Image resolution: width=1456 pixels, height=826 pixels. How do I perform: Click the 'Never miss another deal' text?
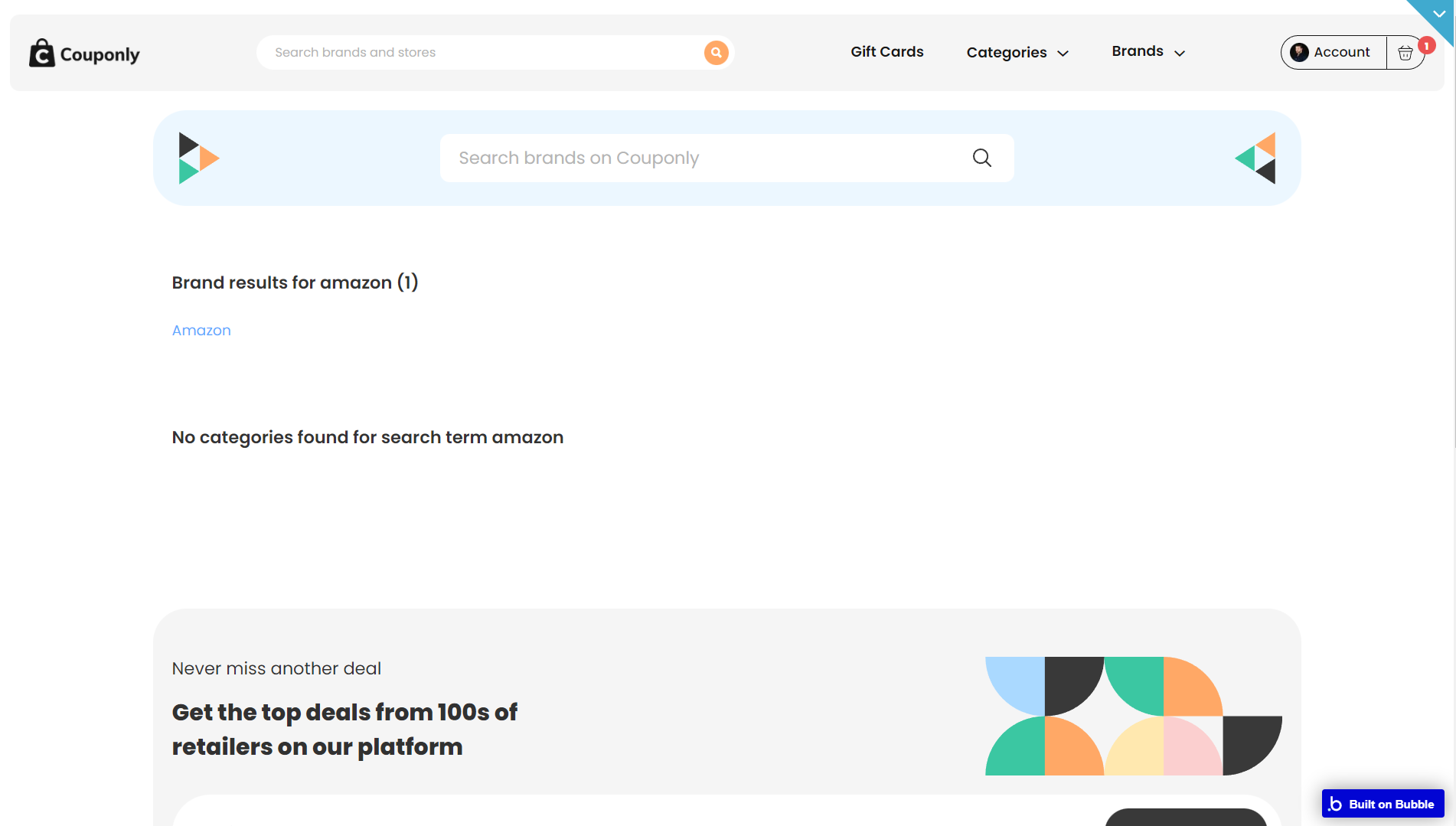[x=276, y=668]
